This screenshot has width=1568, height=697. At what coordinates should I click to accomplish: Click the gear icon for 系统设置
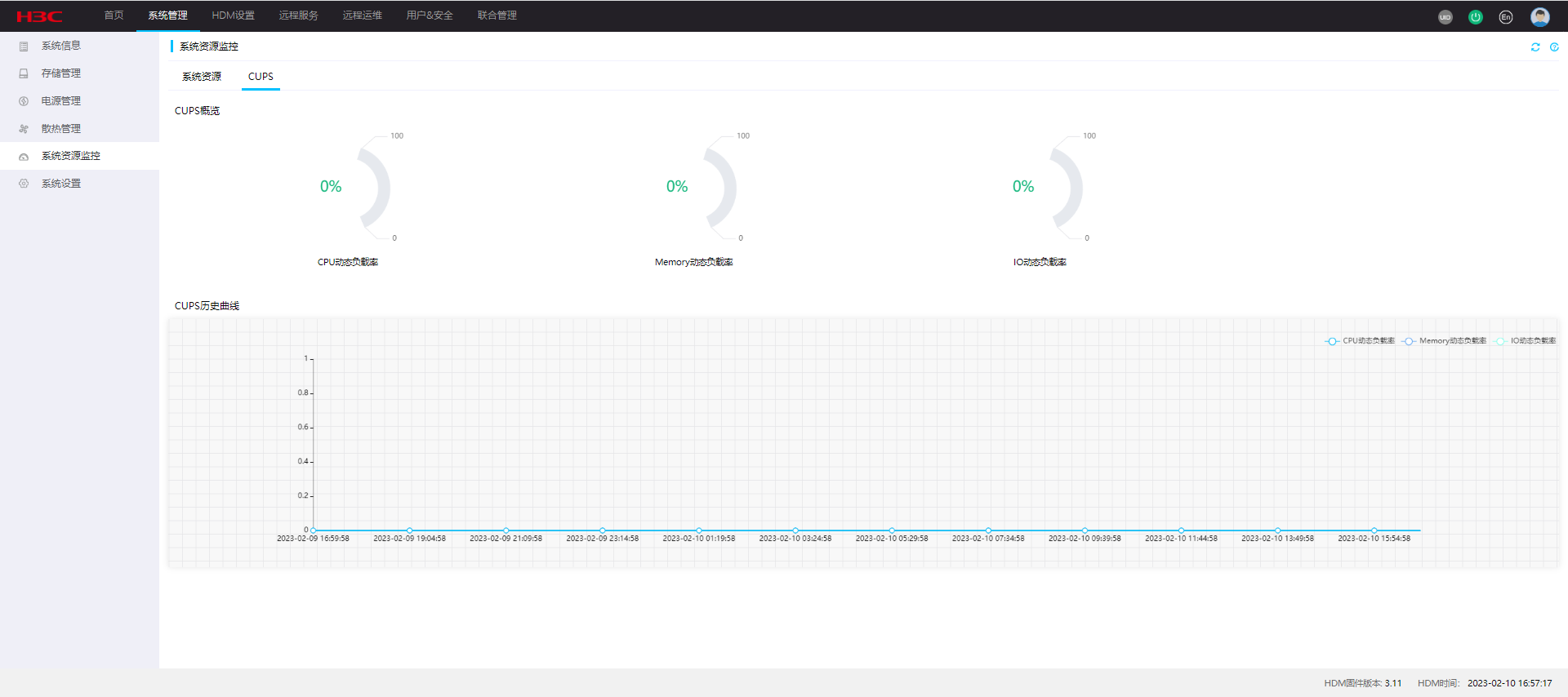click(x=24, y=184)
